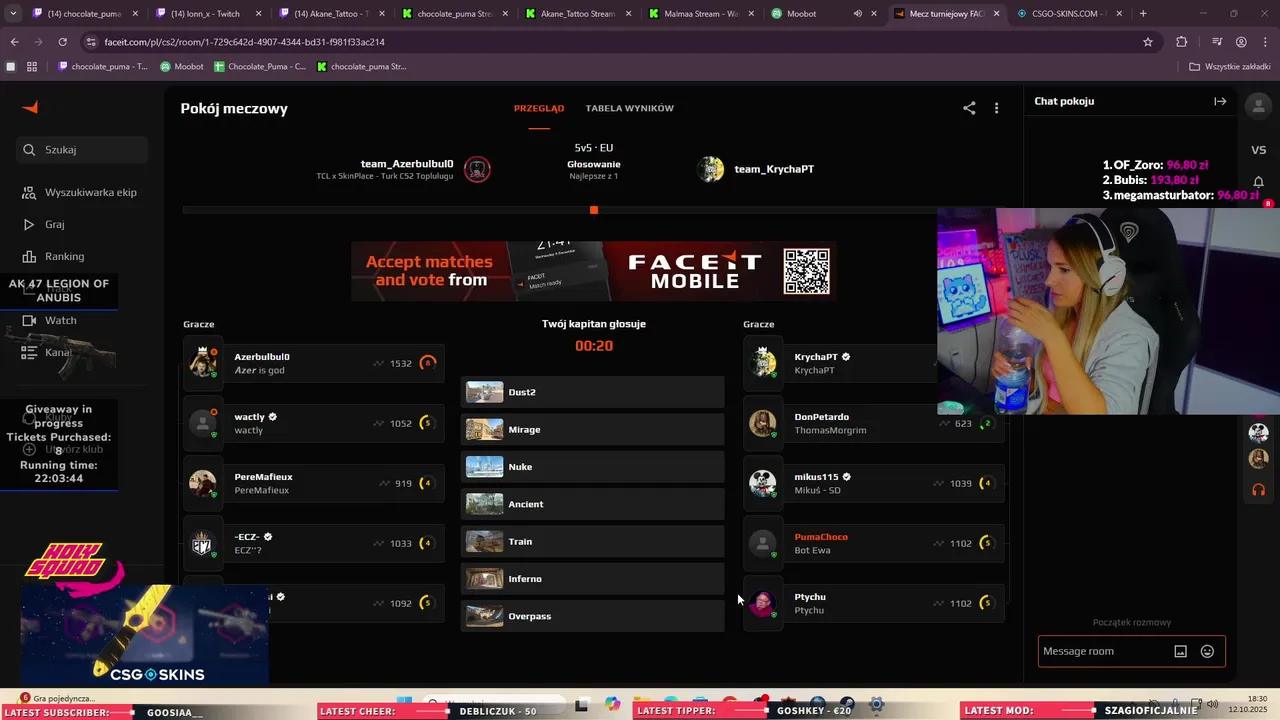Click the FACEIT logo in sidebar
The width and height of the screenshot is (1280, 720).
[x=30, y=108]
